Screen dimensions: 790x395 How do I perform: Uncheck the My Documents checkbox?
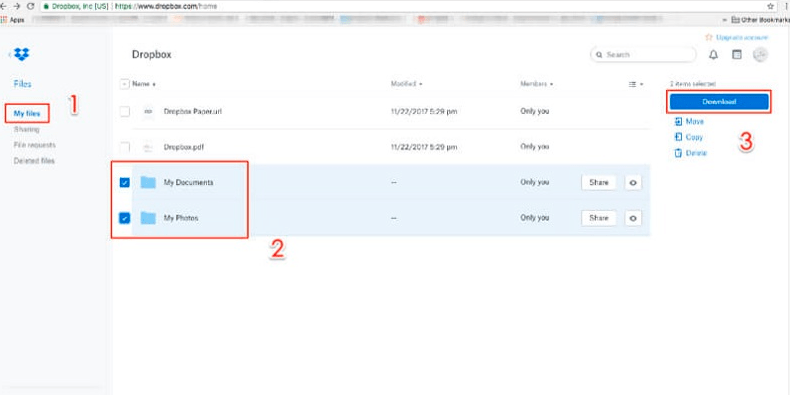[x=124, y=182]
